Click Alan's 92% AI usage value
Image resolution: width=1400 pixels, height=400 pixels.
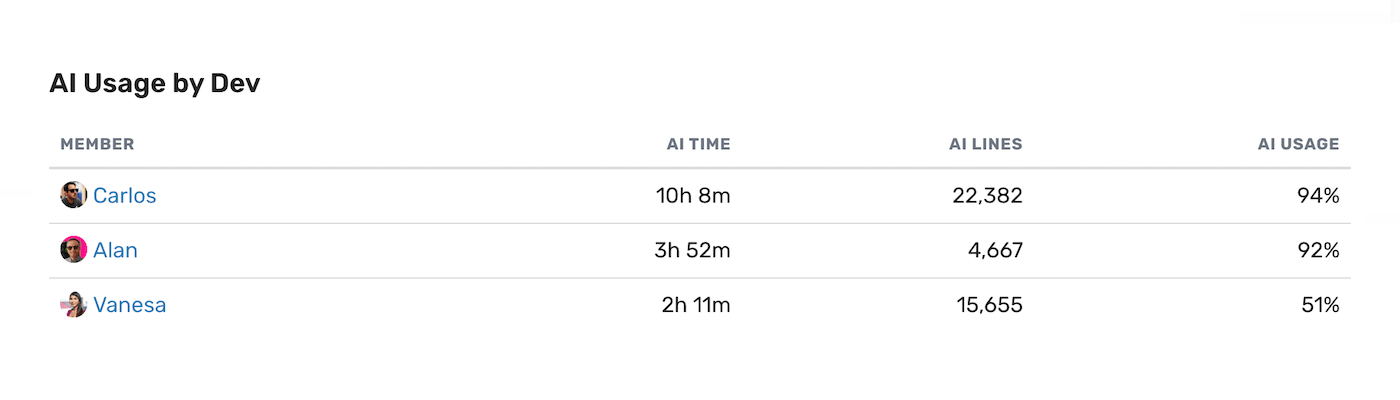click(1318, 250)
